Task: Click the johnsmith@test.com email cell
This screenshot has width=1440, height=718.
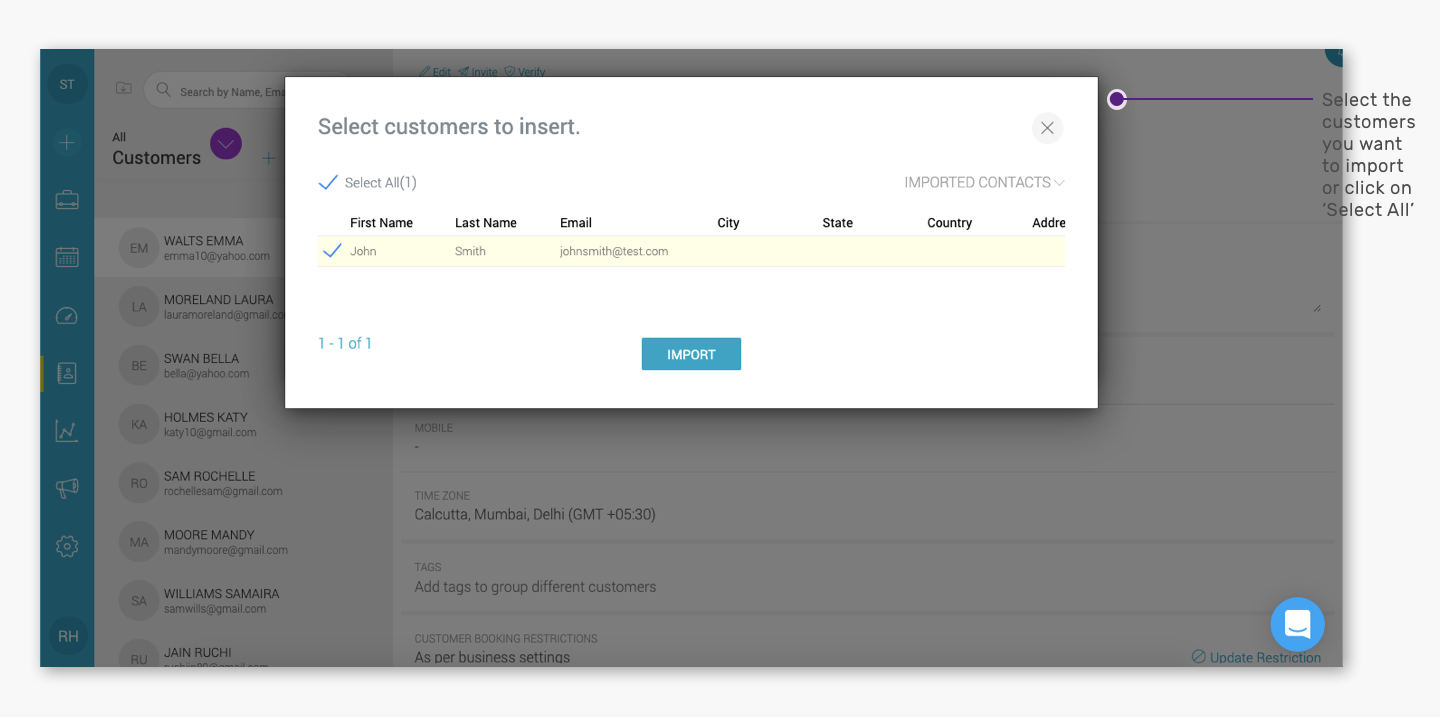Action: (614, 251)
